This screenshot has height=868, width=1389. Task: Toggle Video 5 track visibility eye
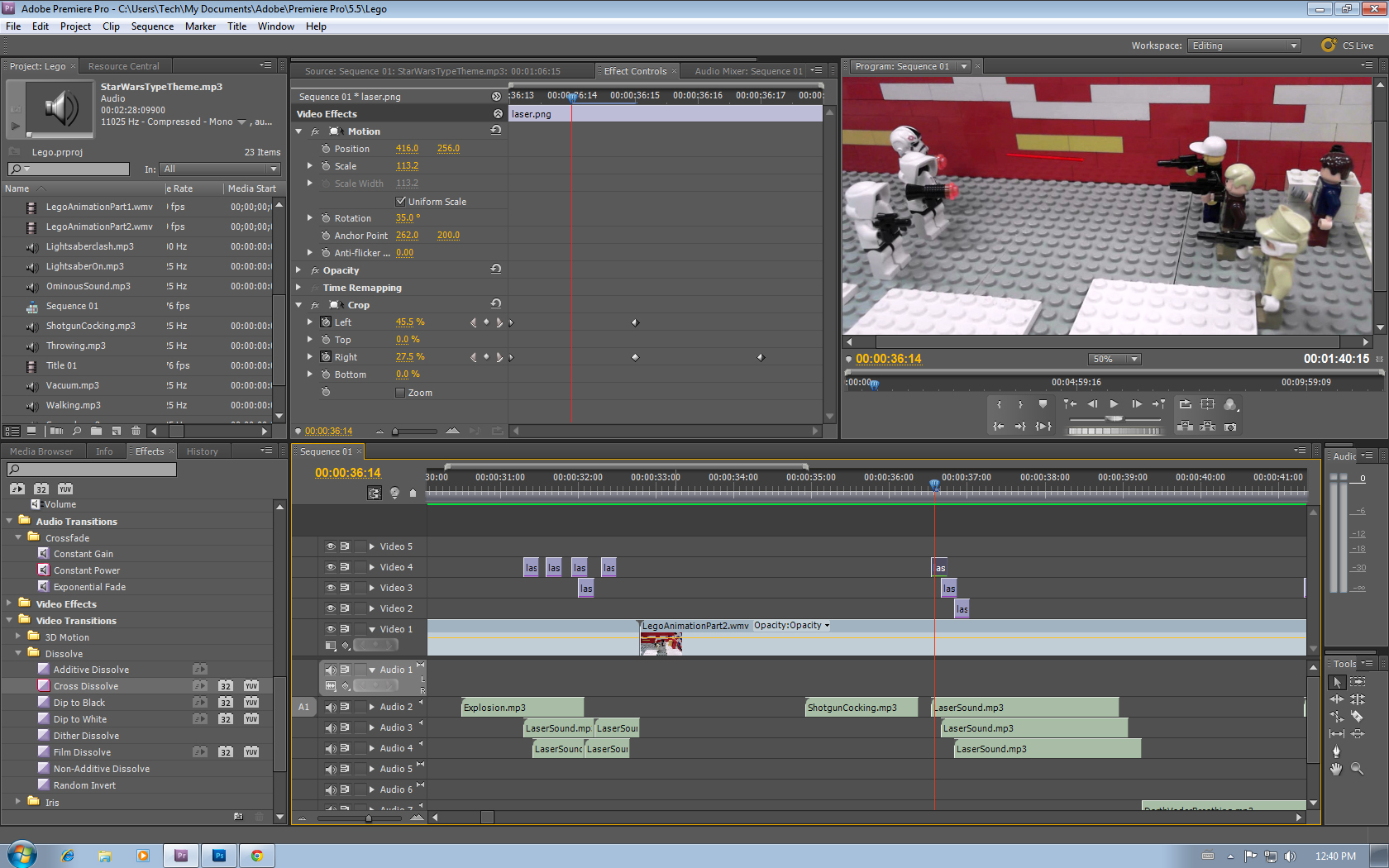pos(331,546)
